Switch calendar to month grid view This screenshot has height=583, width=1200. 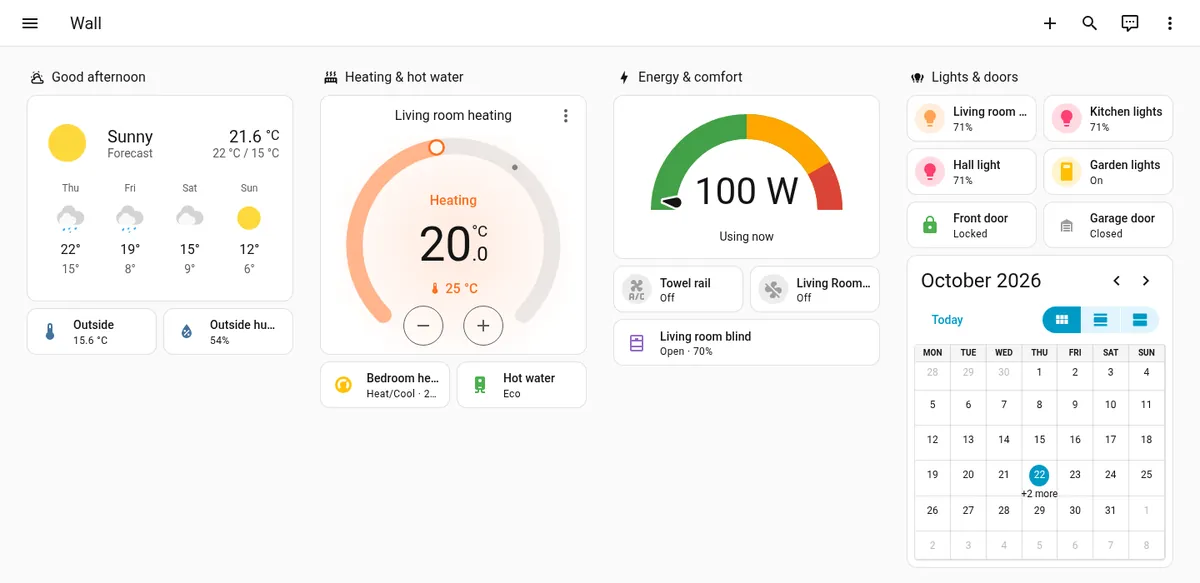[1062, 320]
